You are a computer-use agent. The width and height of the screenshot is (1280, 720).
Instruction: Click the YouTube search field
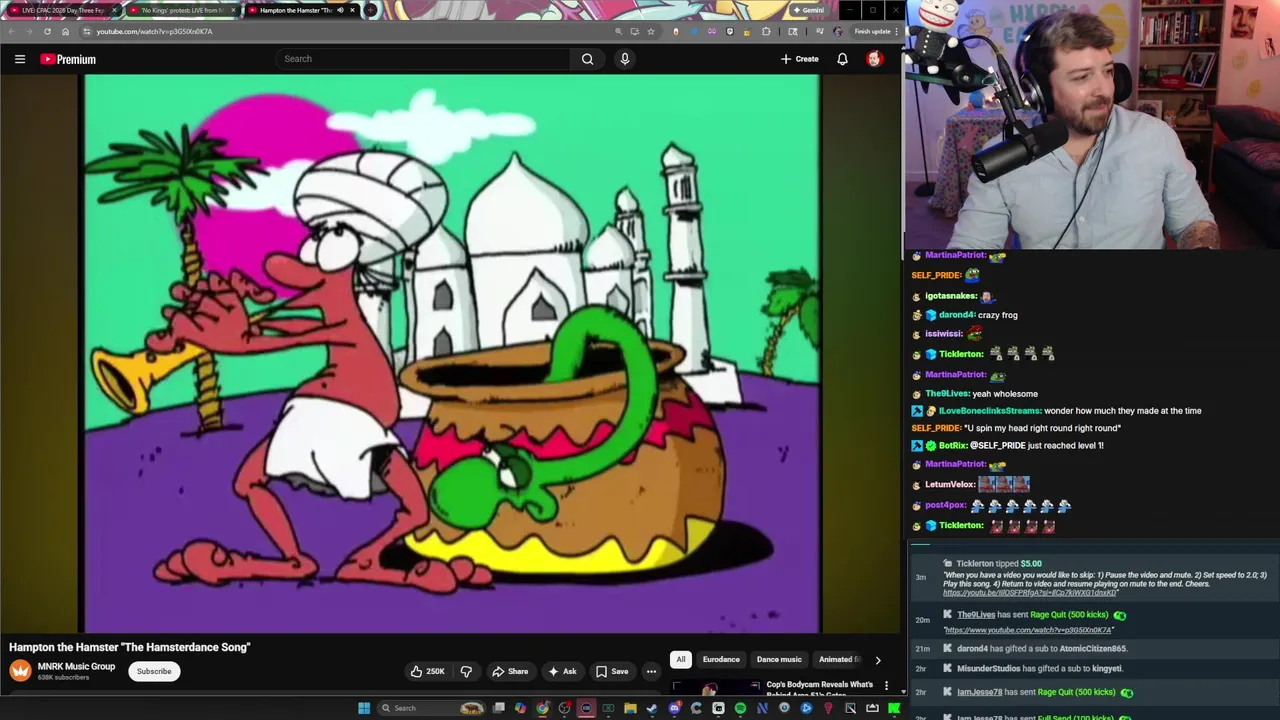click(x=424, y=59)
